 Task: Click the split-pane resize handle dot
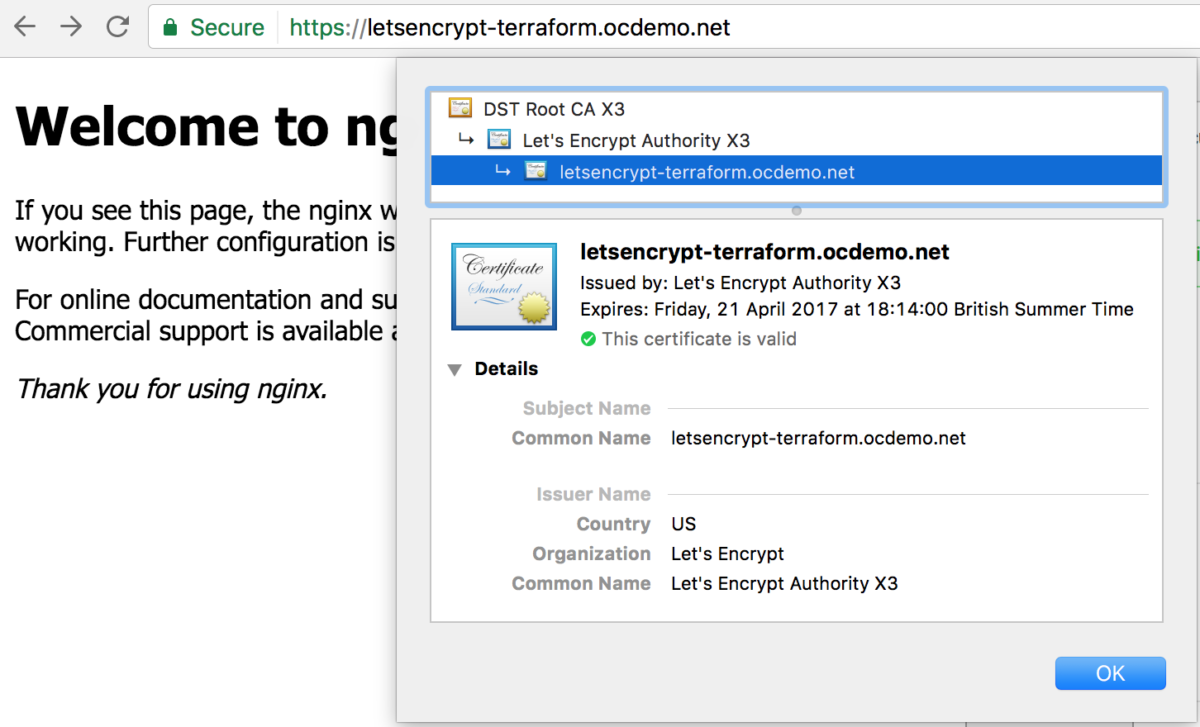[x=796, y=210]
